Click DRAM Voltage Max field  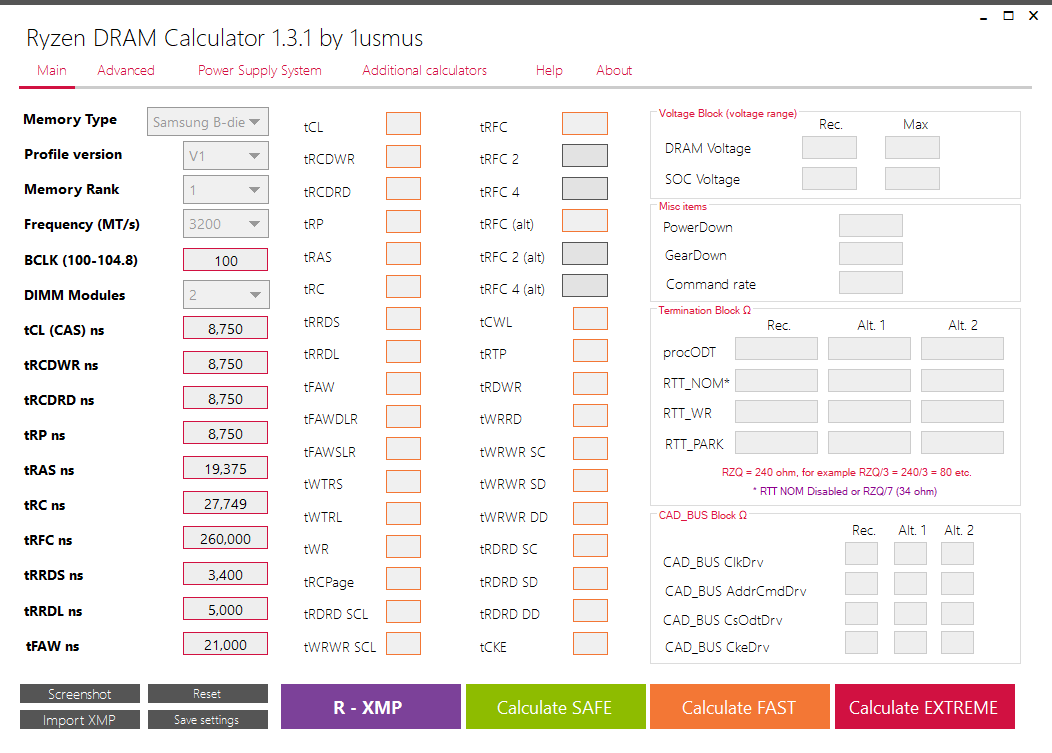(912, 148)
